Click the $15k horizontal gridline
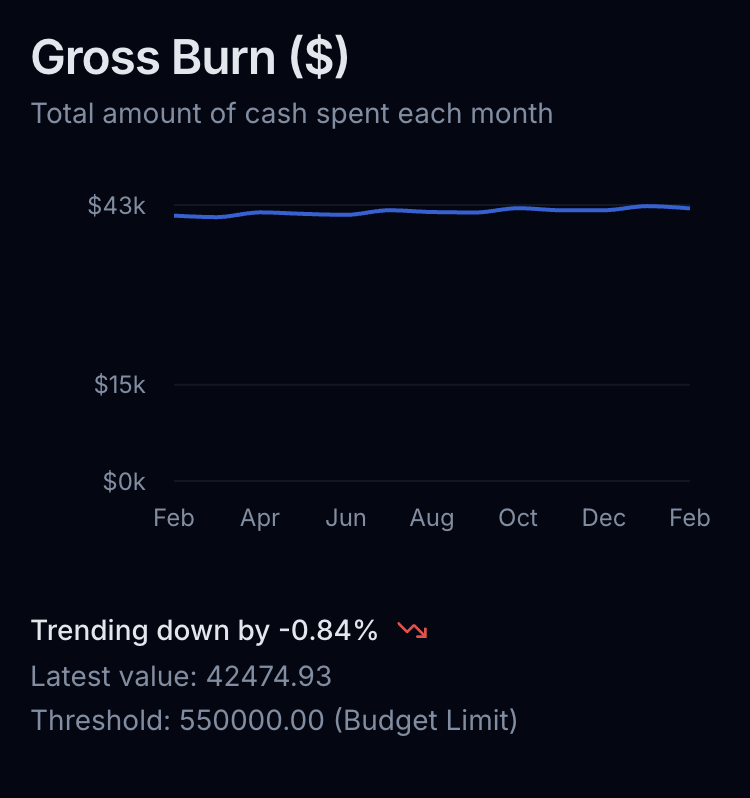Viewport: 750px width, 798px height. (432, 384)
